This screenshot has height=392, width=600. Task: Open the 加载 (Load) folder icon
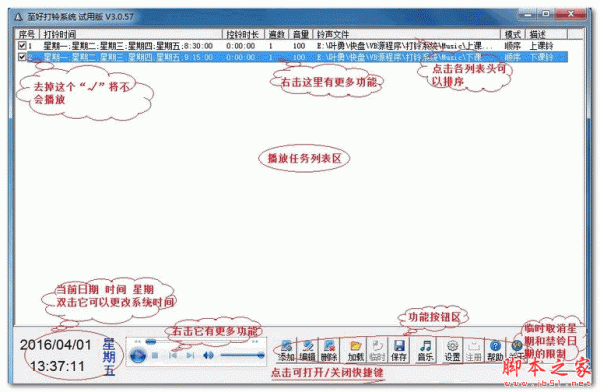(355, 350)
